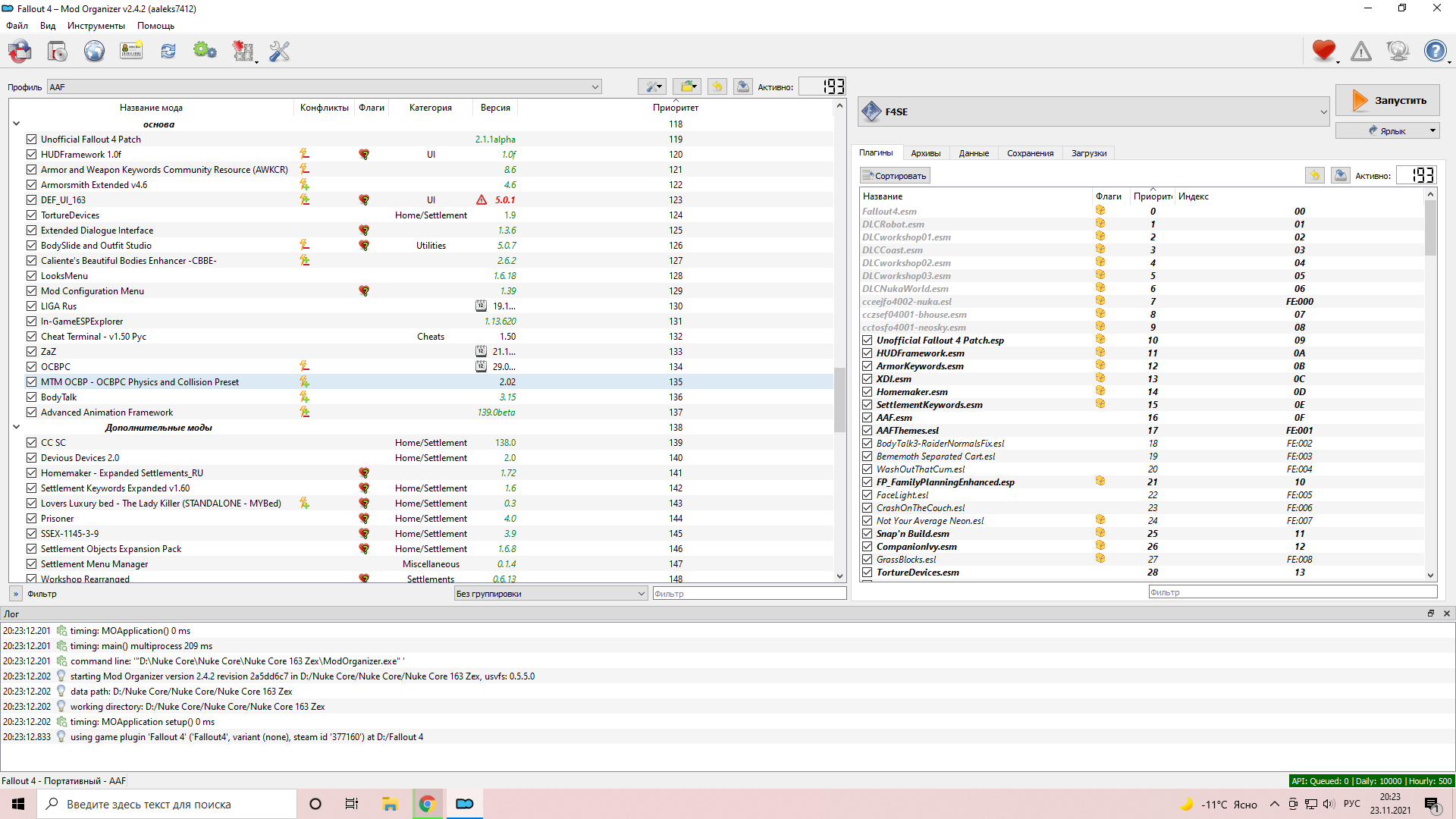
Task: Toggle the LooksMenu mod checkbox
Action: coord(31,276)
